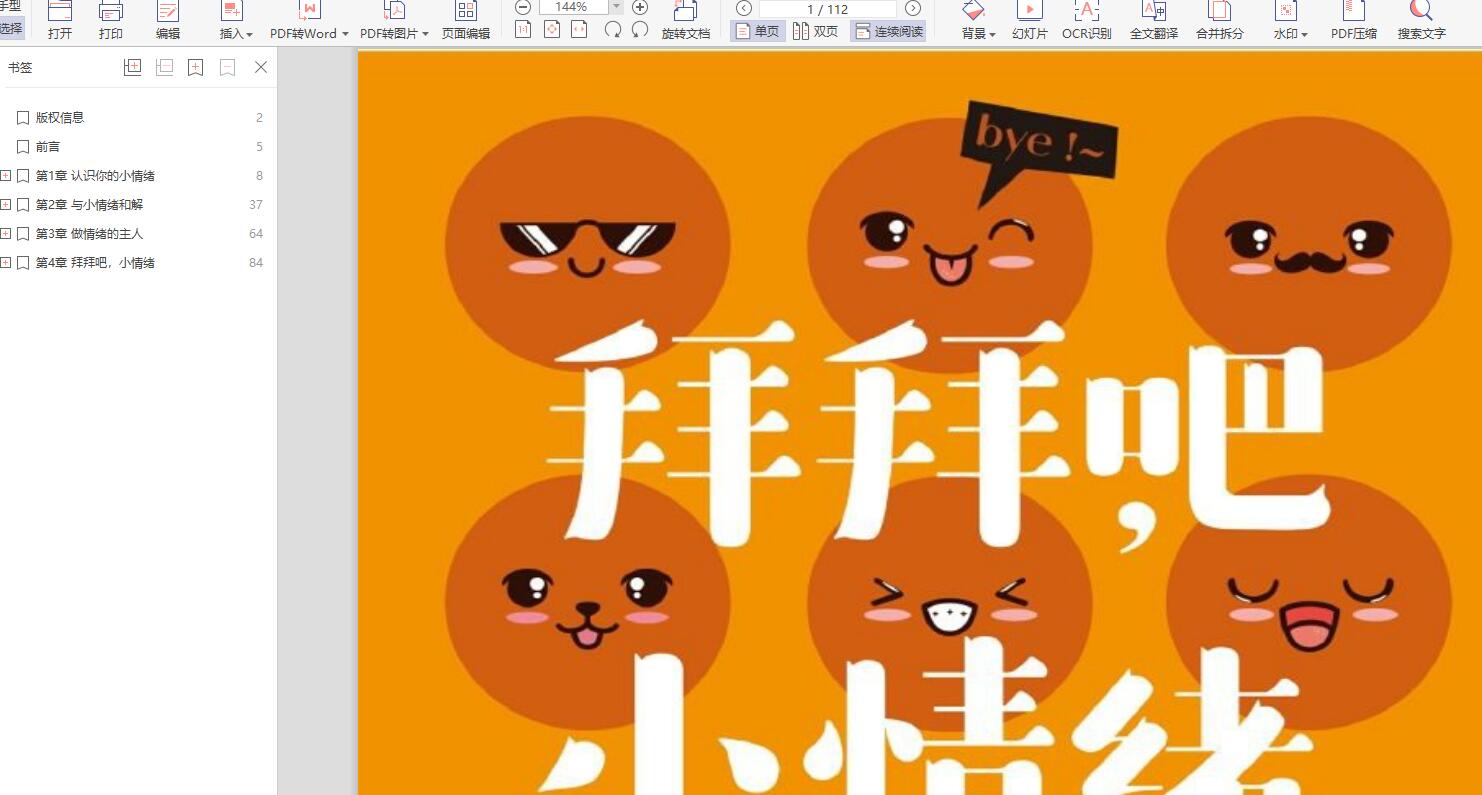Delete bookmark icon in 书签 panel
Image resolution: width=1482 pixels, height=795 pixels.
point(228,67)
